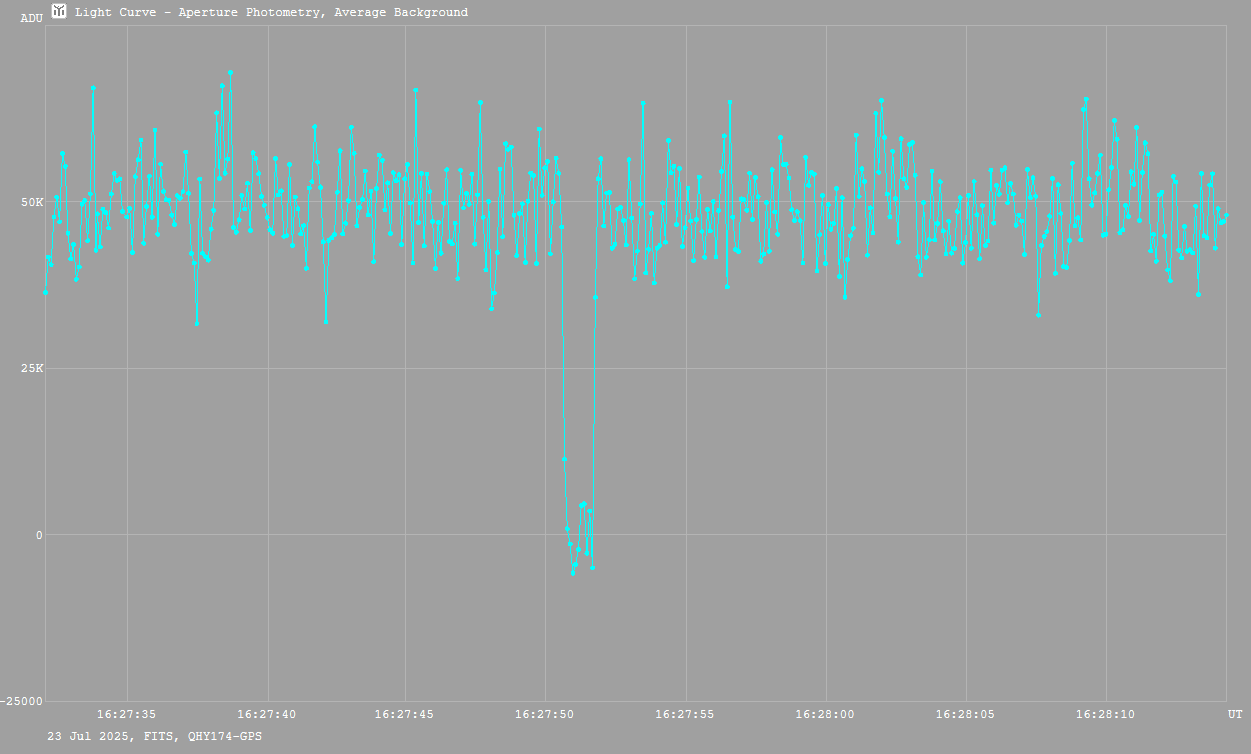Click the 25K y-axis label
The image size is (1251, 754).
tap(32, 369)
